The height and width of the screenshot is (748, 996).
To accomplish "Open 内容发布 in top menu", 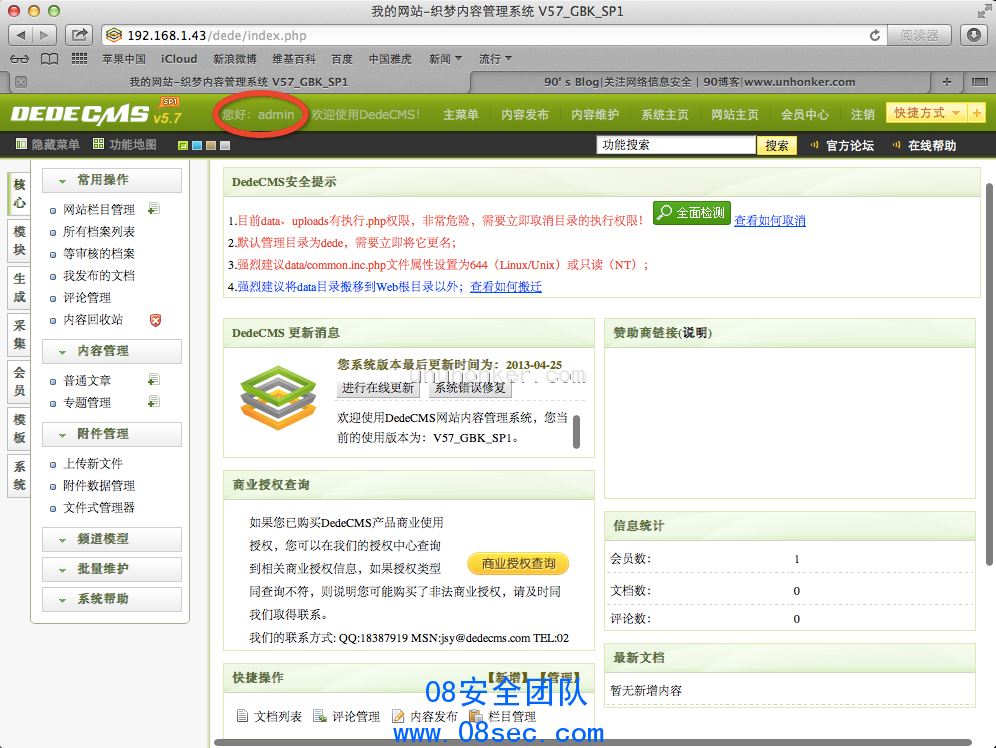I will 525,114.
